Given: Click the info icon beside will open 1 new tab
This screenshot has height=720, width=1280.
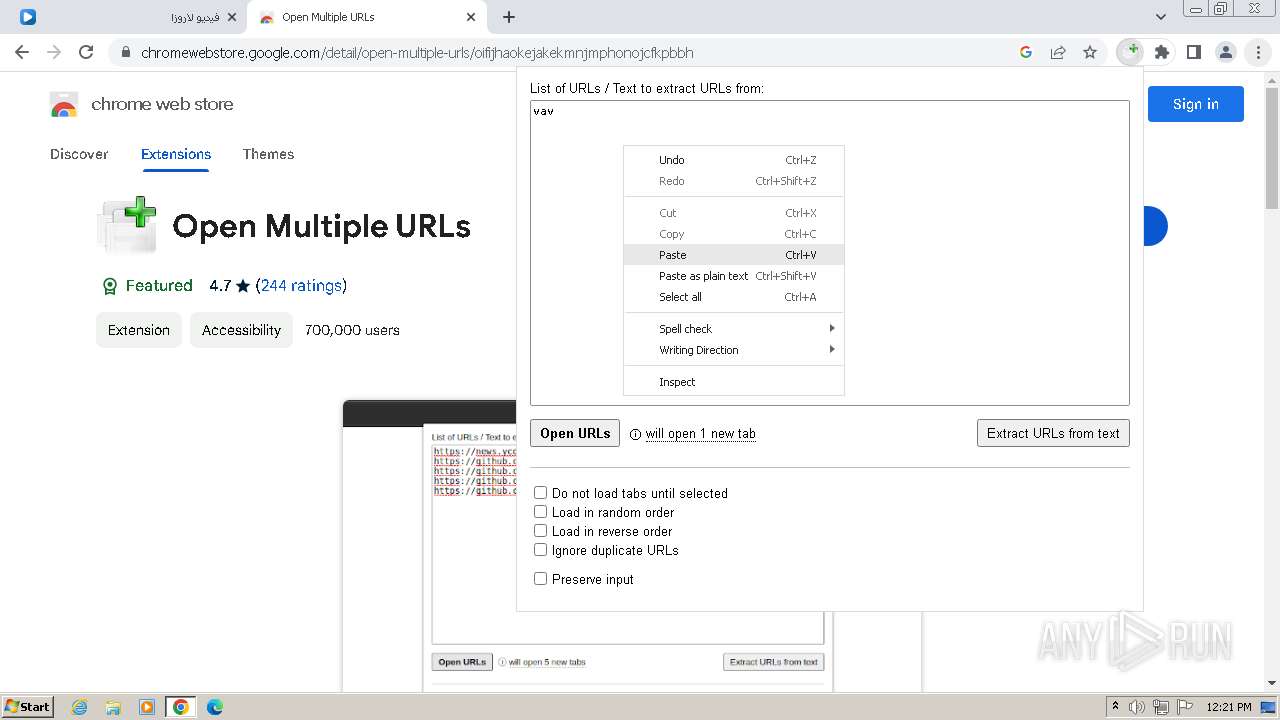Looking at the screenshot, I should click(635, 434).
